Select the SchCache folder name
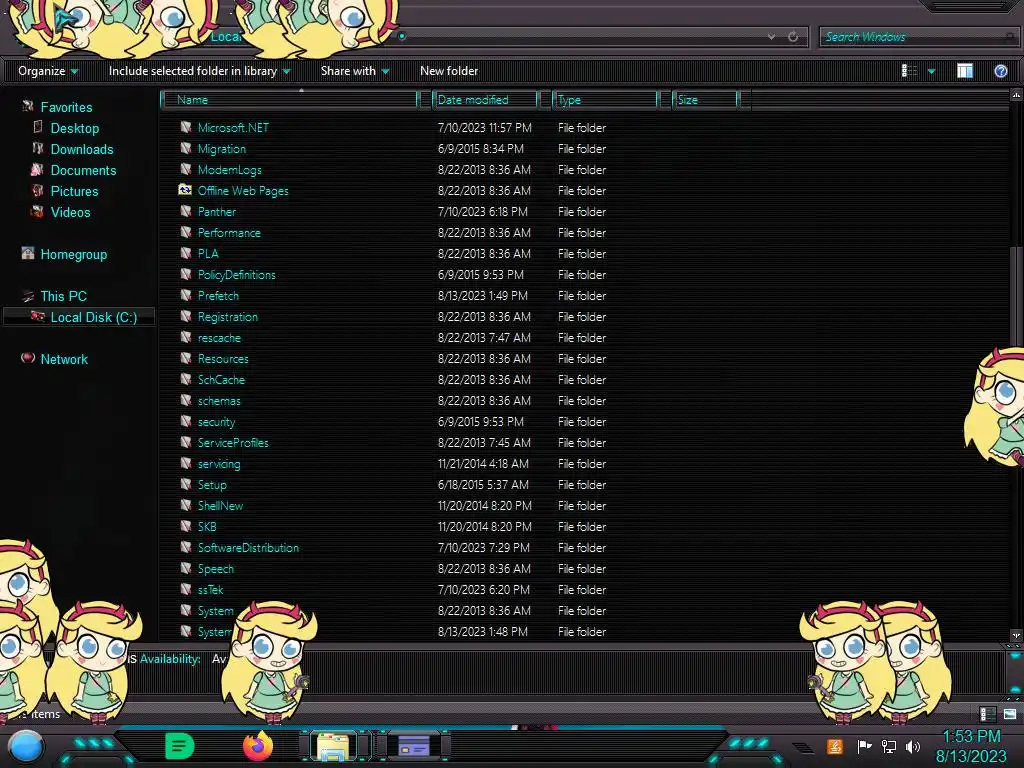 221,379
